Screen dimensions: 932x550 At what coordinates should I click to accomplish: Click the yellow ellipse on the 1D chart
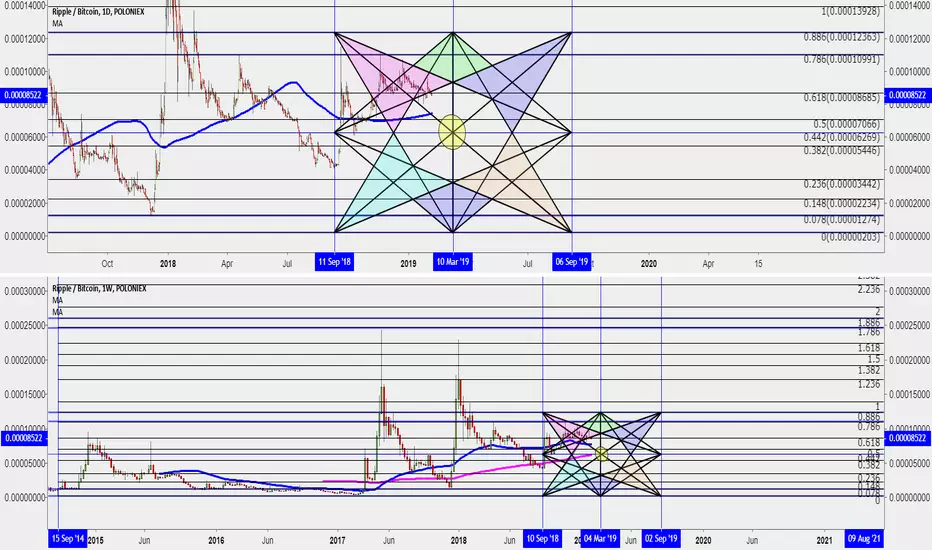click(452, 132)
